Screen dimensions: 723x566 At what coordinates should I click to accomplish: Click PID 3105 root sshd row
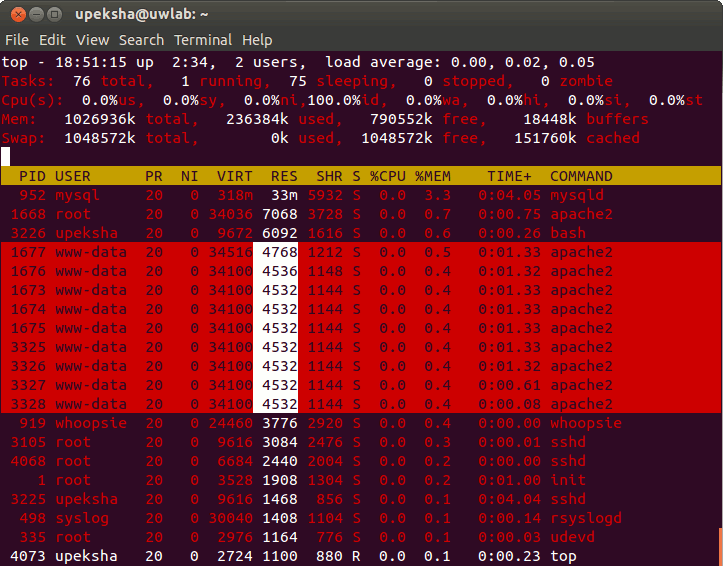361,442
